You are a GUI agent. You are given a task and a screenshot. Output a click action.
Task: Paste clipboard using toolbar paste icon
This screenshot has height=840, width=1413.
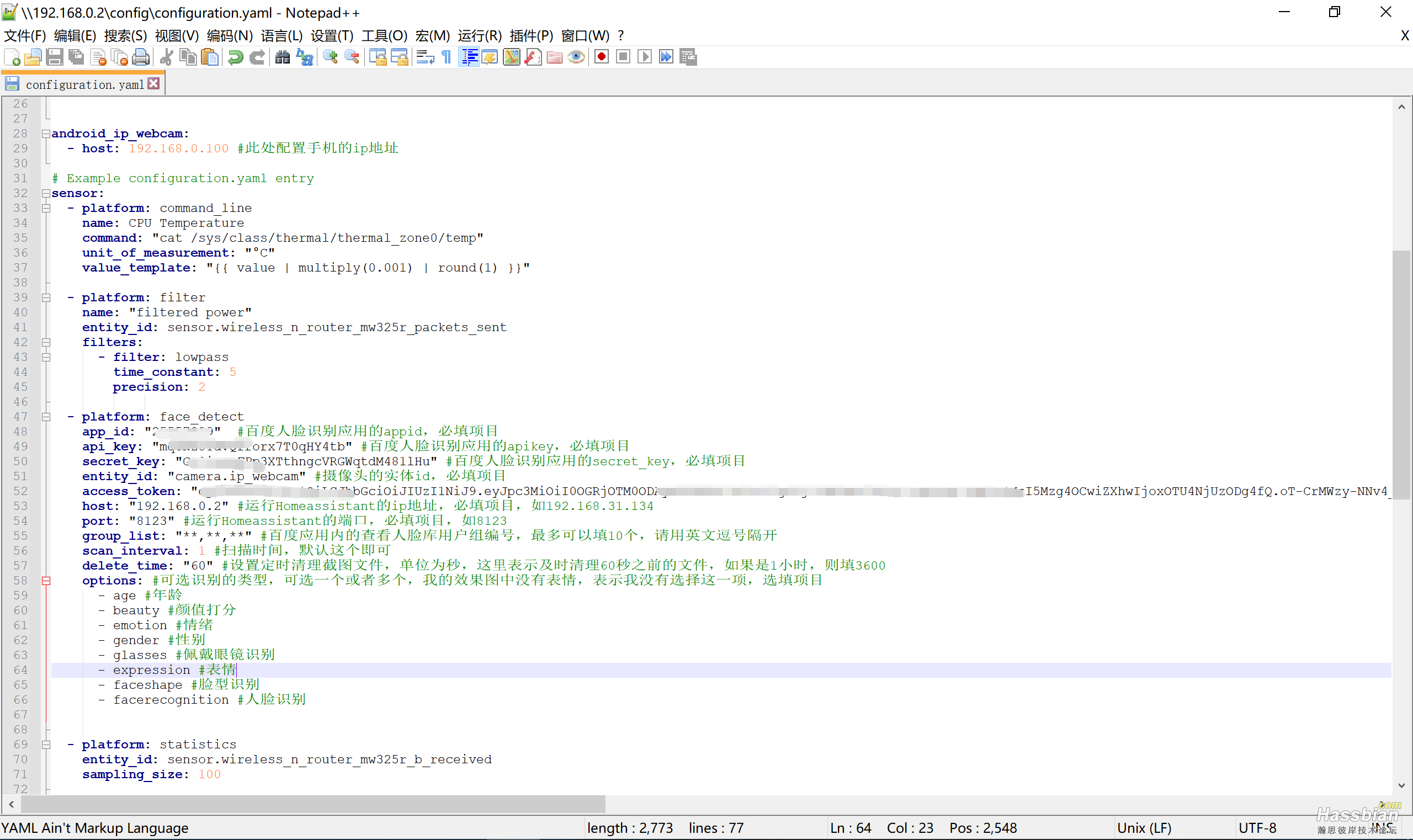tap(210, 57)
